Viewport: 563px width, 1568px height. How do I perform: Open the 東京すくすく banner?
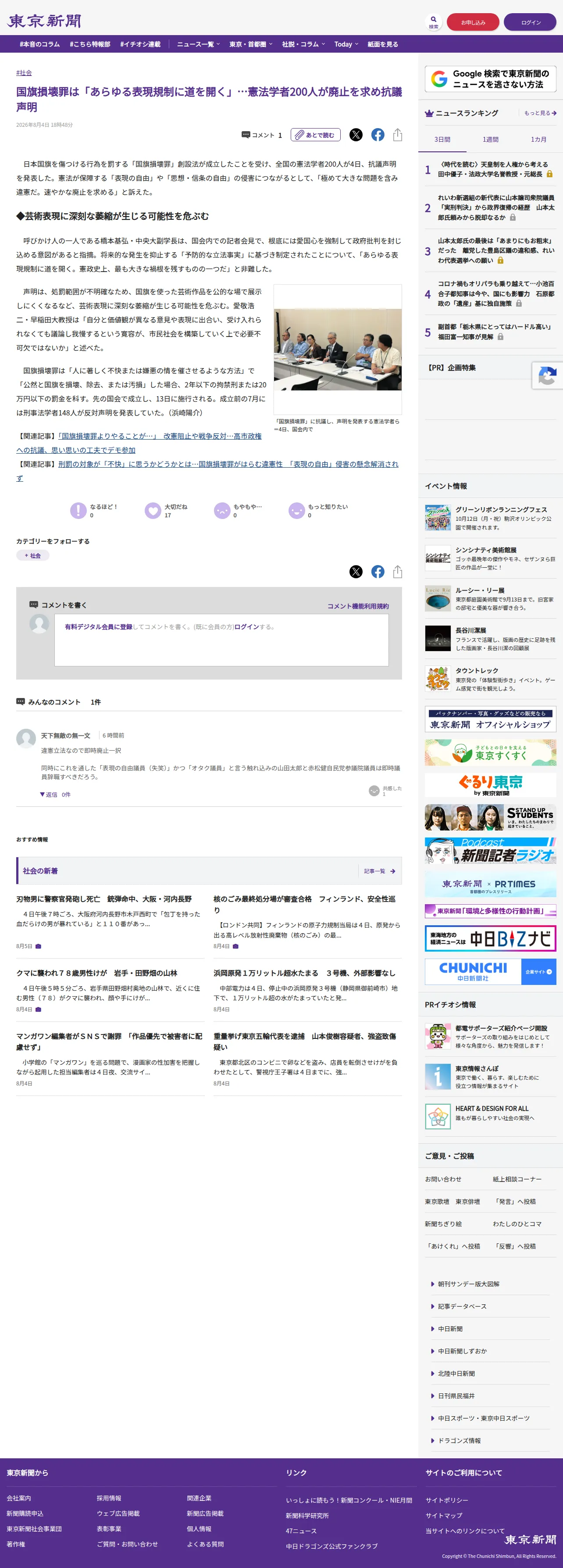pyautogui.click(x=490, y=752)
